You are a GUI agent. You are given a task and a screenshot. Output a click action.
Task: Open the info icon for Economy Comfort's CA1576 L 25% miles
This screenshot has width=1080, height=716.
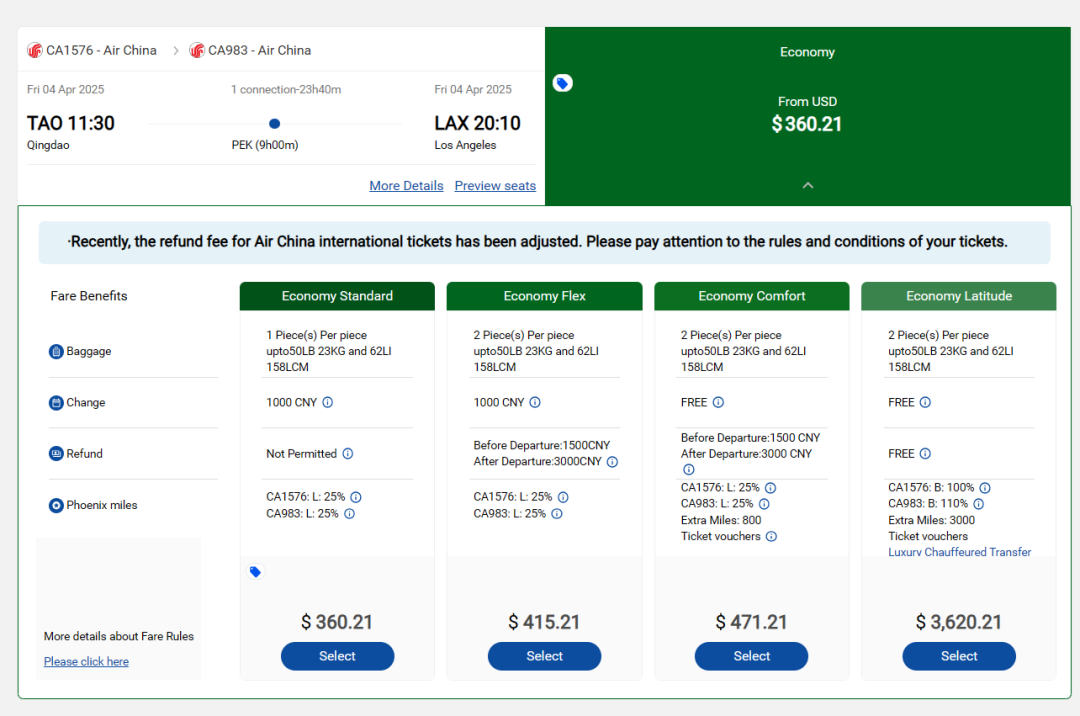pyautogui.click(x=771, y=487)
